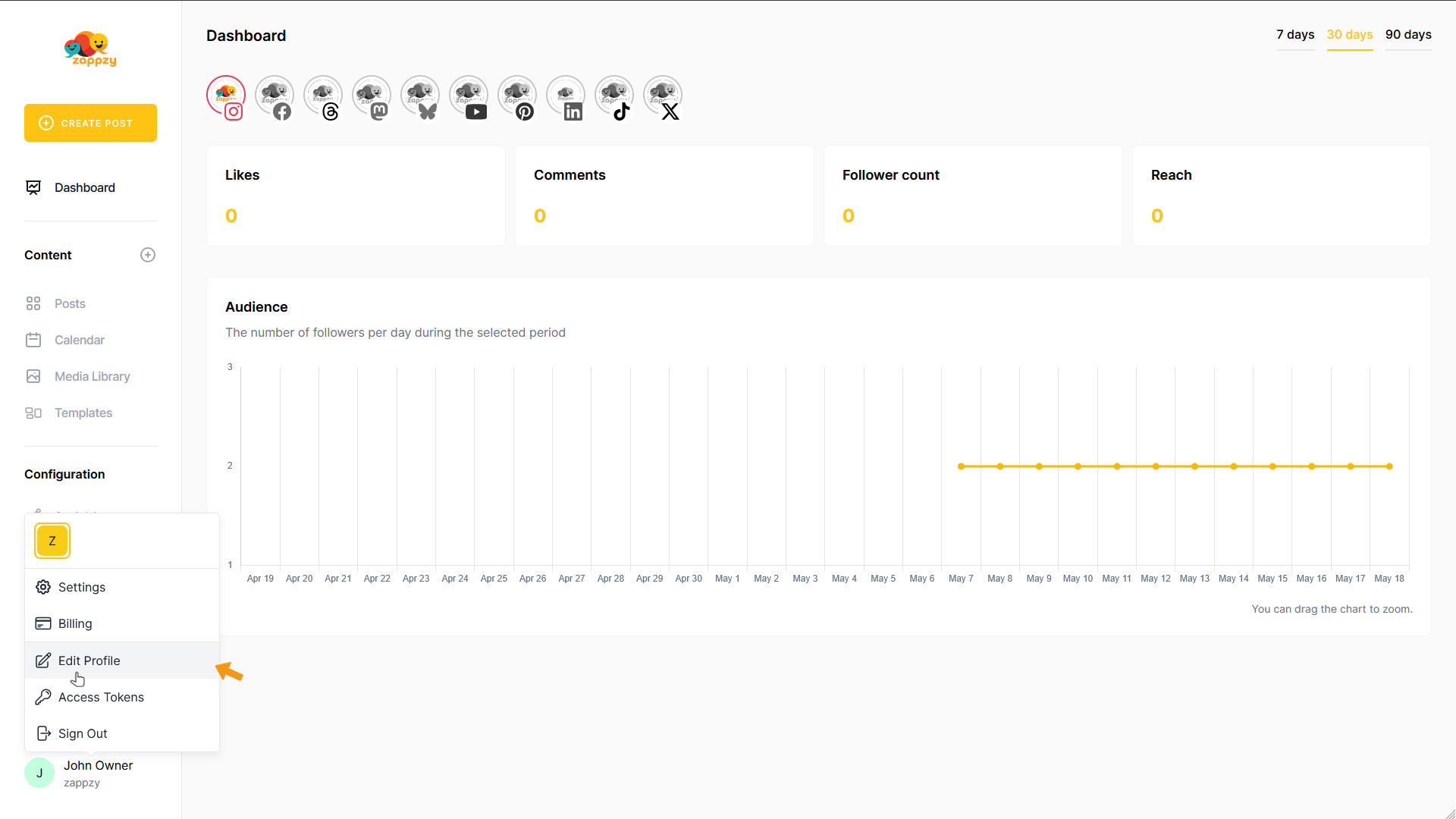Image resolution: width=1456 pixels, height=819 pixels.
Task: Go to Media Library page
Action: (92, 376)
